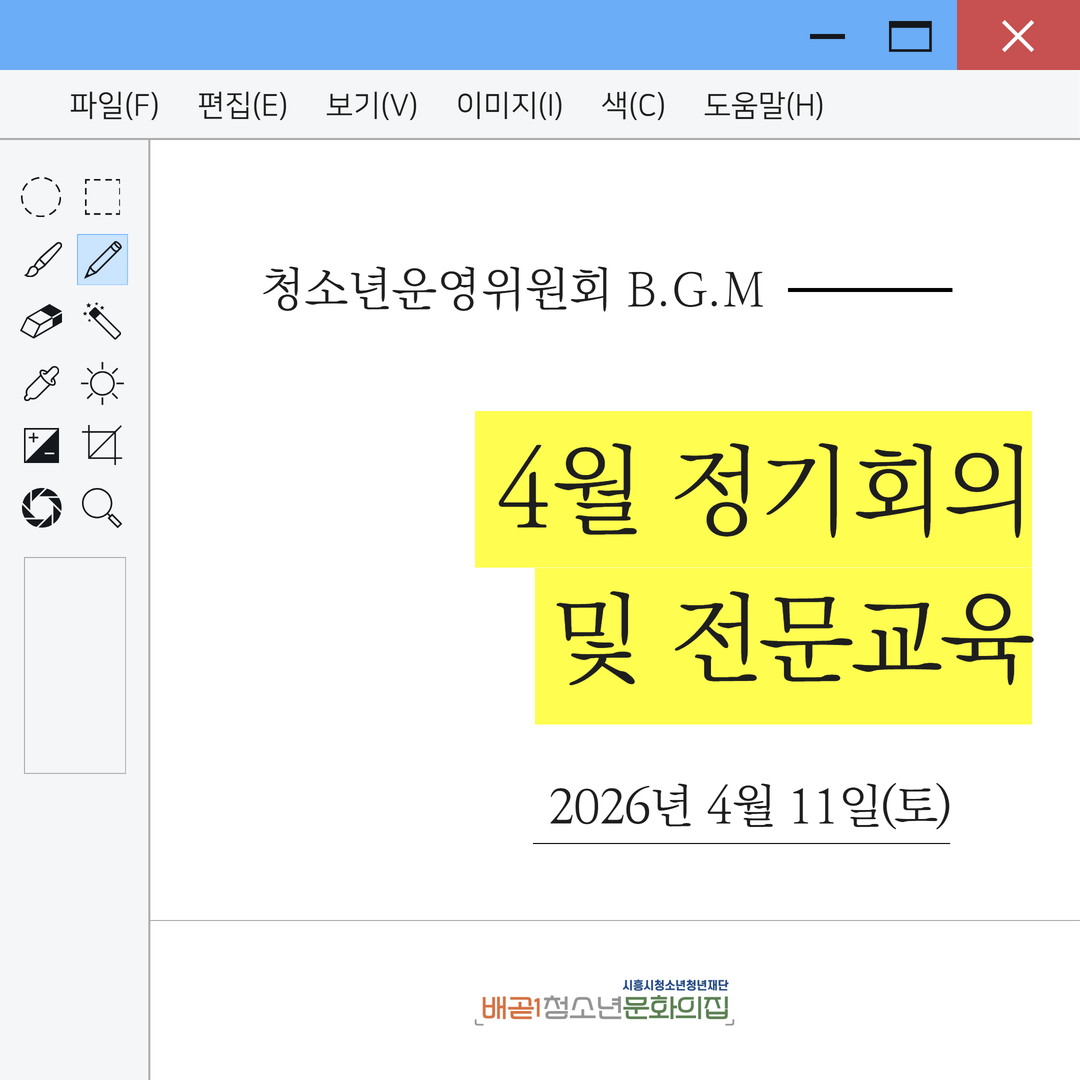Select the crop tool
This screenshot has height=1080, width=1080.
102,445
